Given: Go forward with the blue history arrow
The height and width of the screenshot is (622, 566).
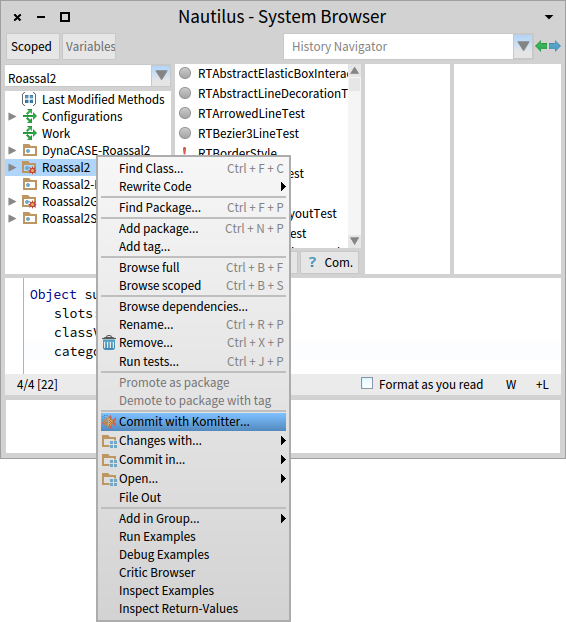Looking at the screenshot, I should [x=554, y=46].
